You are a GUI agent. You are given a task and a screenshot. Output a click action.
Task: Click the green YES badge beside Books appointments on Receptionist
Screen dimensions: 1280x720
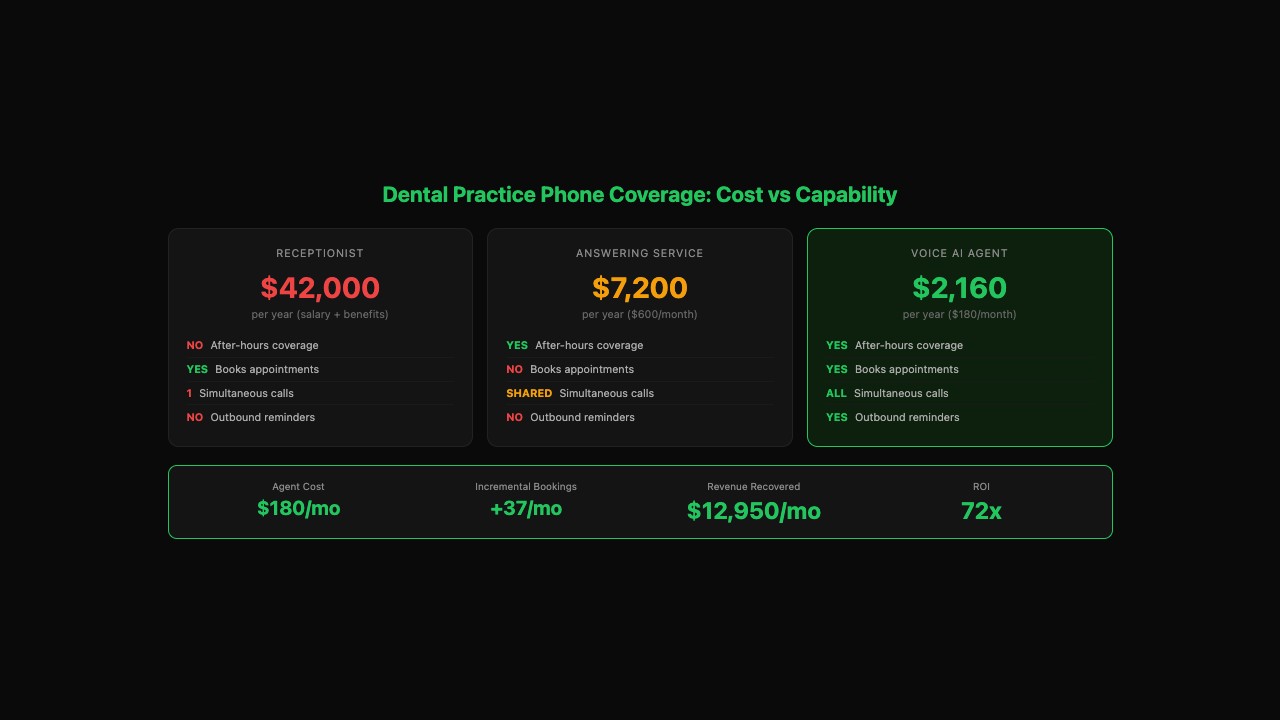tap(197, 369)
